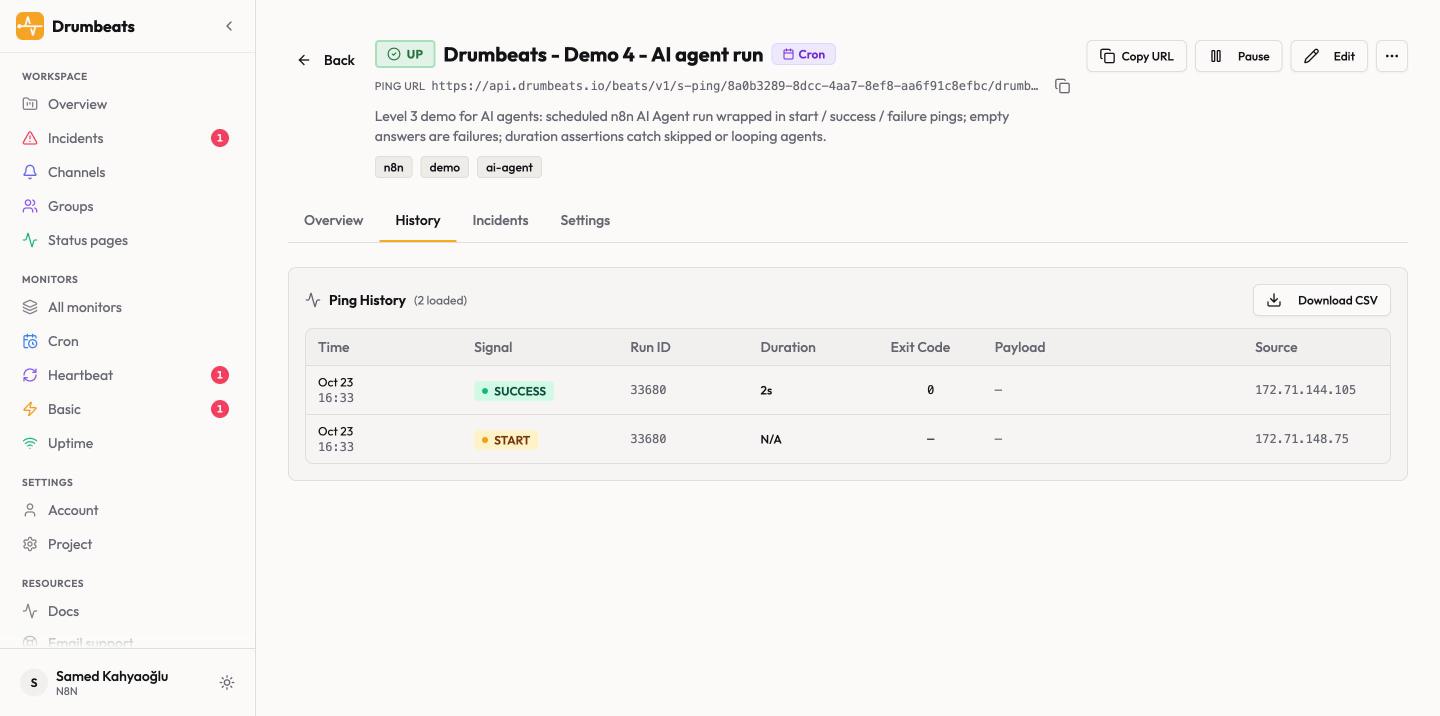Click the Uptime wifi icon
The height and width of the screenshot is (716, 1440).
[30, 443]
